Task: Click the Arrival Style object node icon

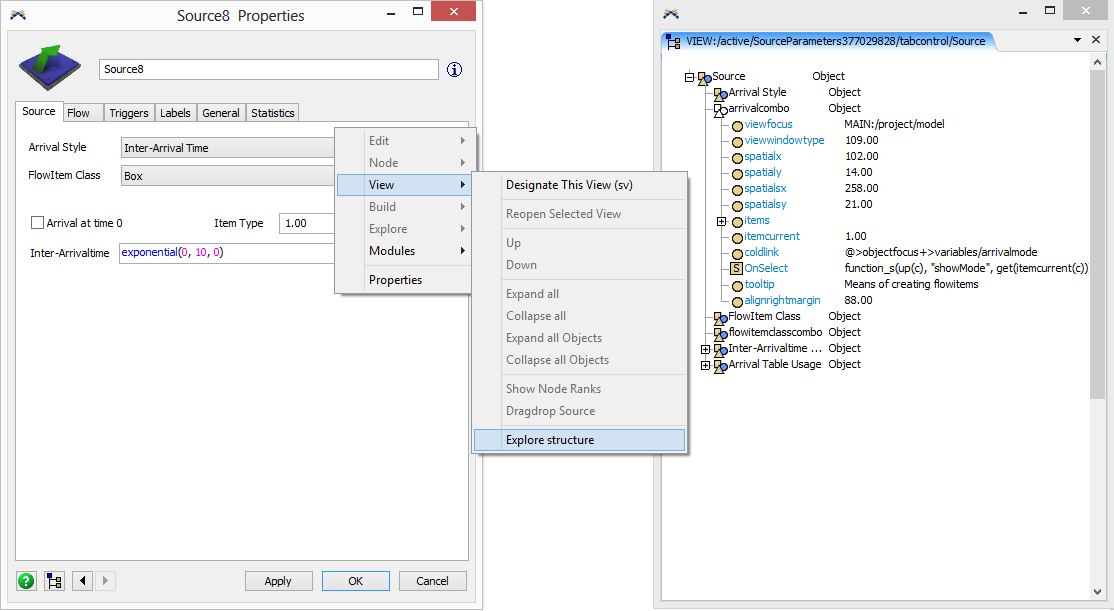Action: coord(720,93)
